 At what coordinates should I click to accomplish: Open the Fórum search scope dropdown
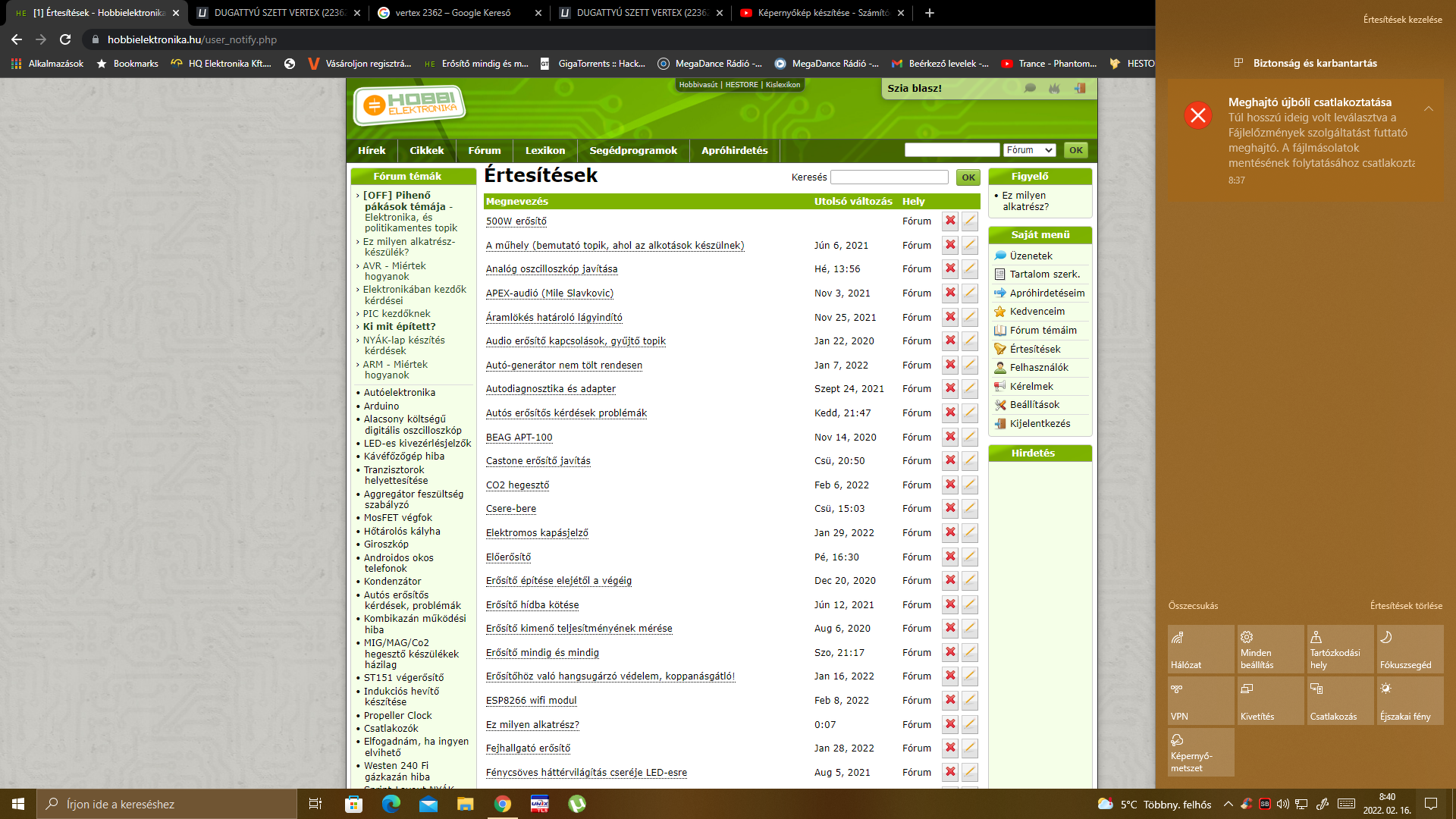pos(1029,150)
